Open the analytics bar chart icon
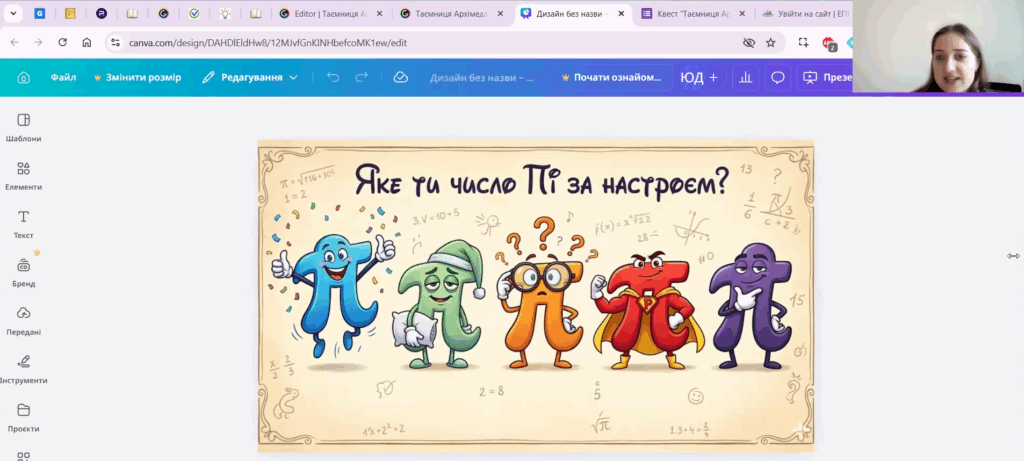Image resolution: width=1024 pixels, height=461 pixels. point(744,77)
